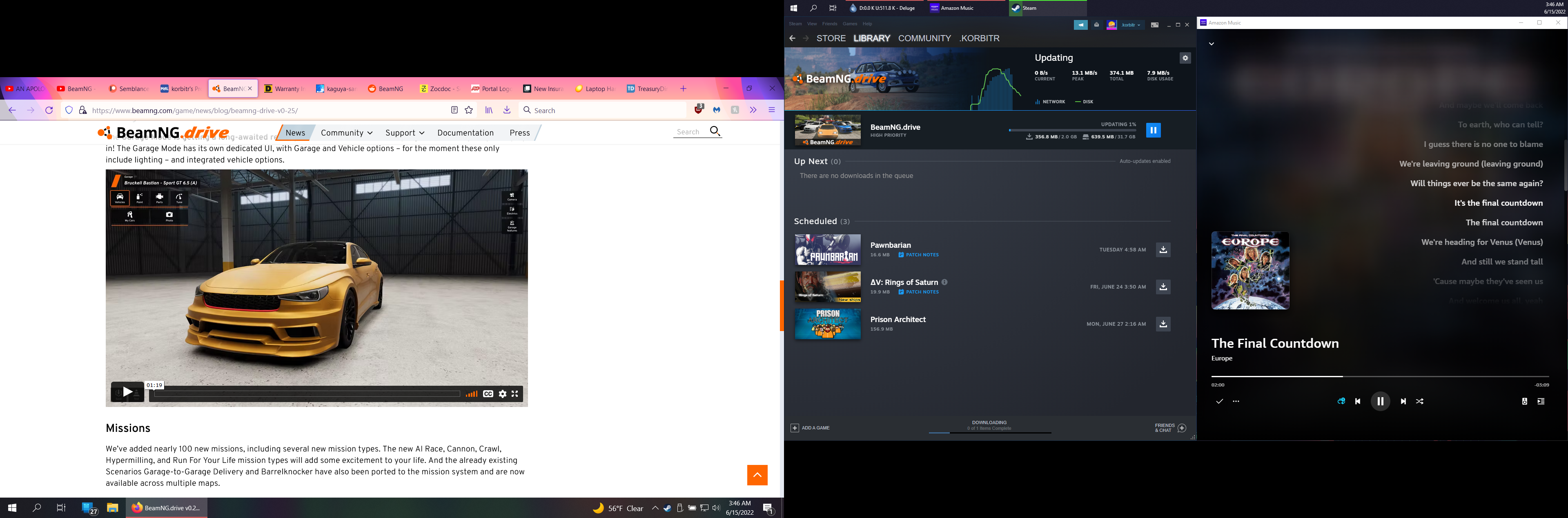Image resolution: width=1568 pixels, height=518 pixels.
Task: Open Steam LIBRARY tab
Action: [x=872, y=38]
